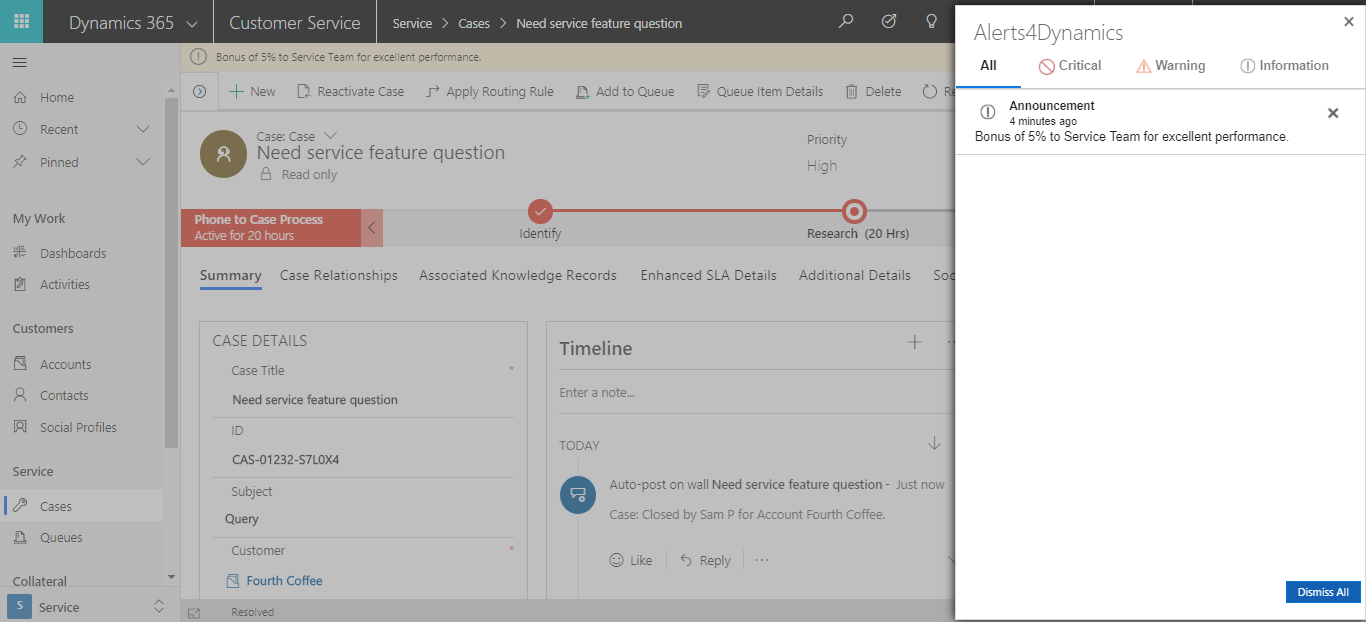Open the Fourth Coffee customer link

click(x=284, y=580)
